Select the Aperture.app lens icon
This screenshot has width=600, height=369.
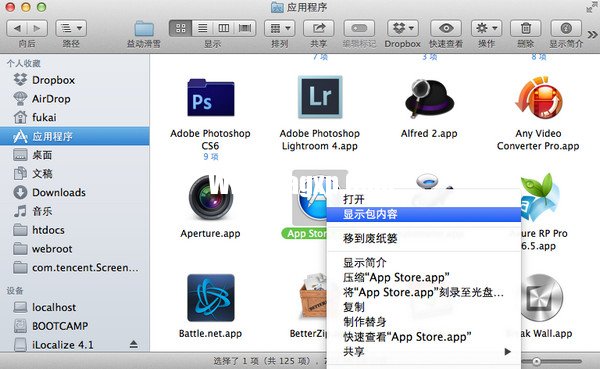pyautogui.click(x=210, y=198)
